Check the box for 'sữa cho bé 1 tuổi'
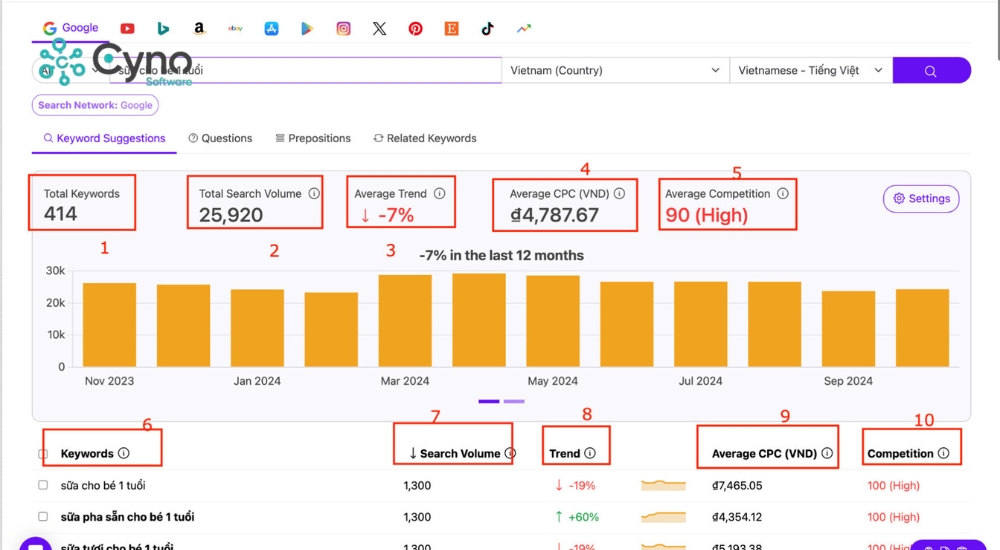The width and height of the screenshot is (1000, 550). pyautogui.click(x=43, y=485)
